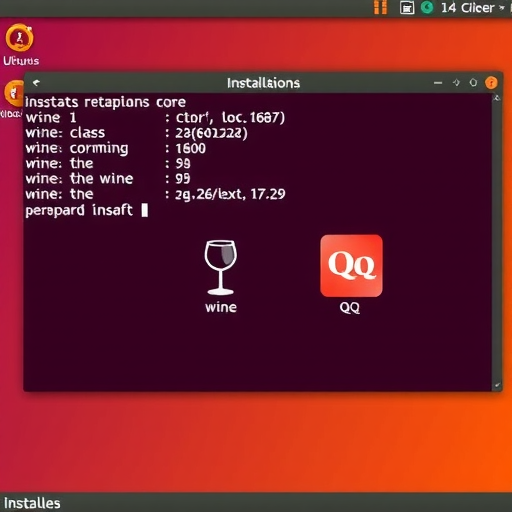Click the 'wine' label under the glass
The image size is (512, 512).
coord(221,307)
